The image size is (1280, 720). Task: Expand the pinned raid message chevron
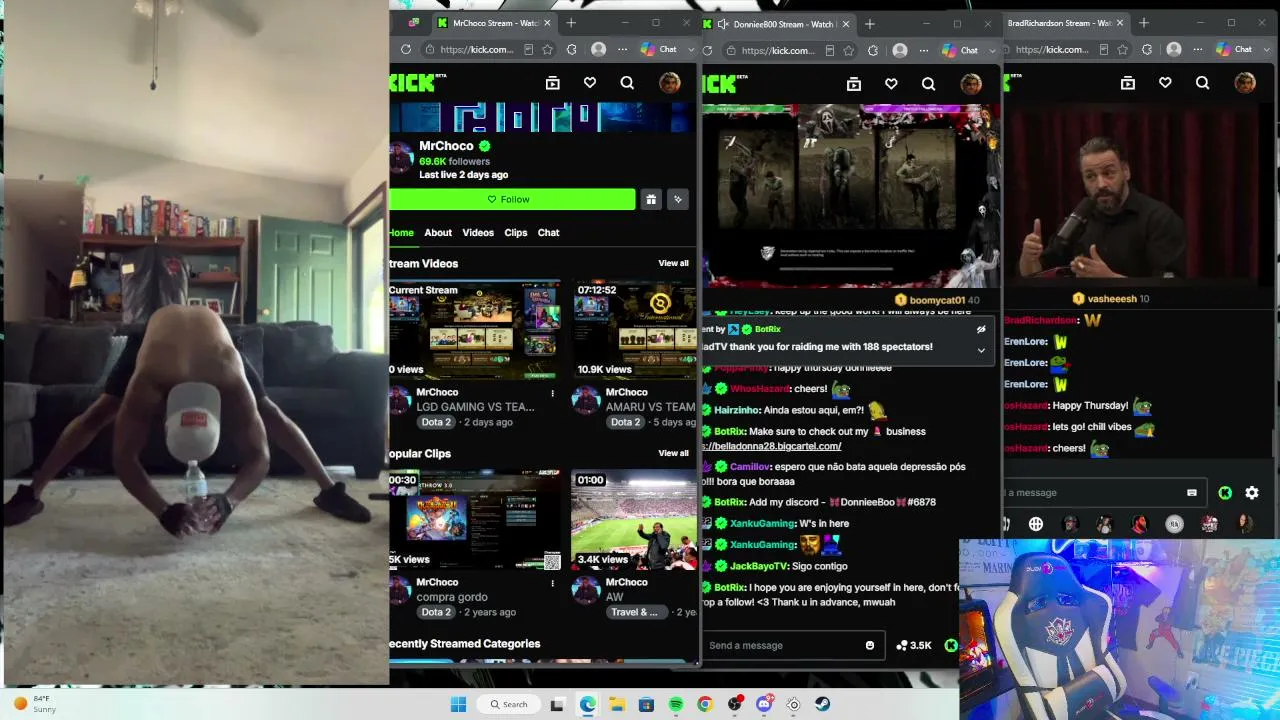(981, 350)
